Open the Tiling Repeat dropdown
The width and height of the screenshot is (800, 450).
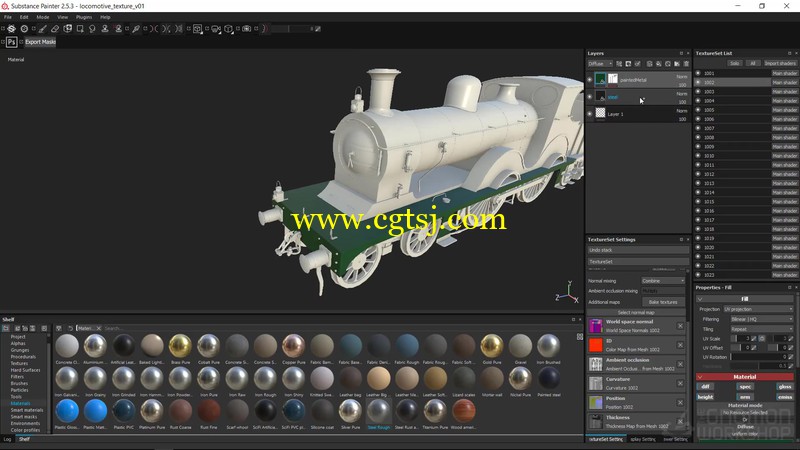tap(762, 329)
